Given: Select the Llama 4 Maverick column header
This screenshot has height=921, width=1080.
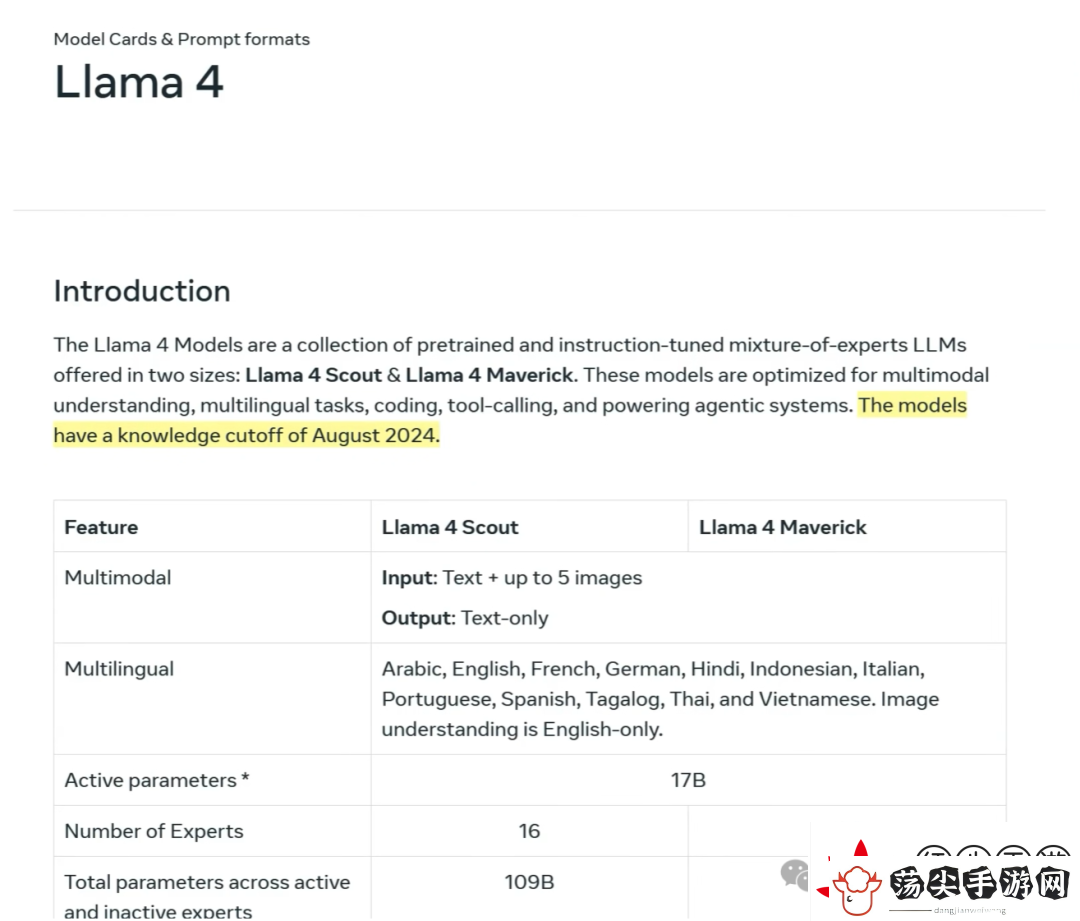Looking at the screenshot, I should point(782,528).
